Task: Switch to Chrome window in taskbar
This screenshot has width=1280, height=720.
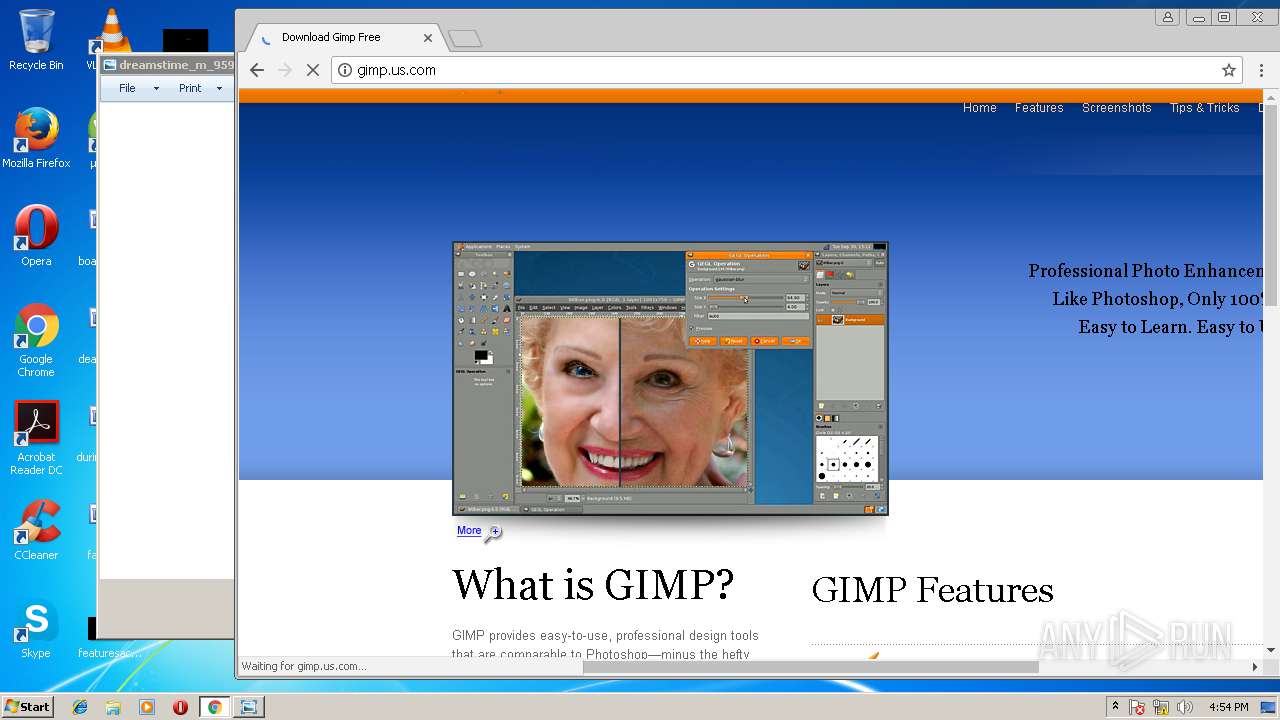Action: tap(214, 707)
